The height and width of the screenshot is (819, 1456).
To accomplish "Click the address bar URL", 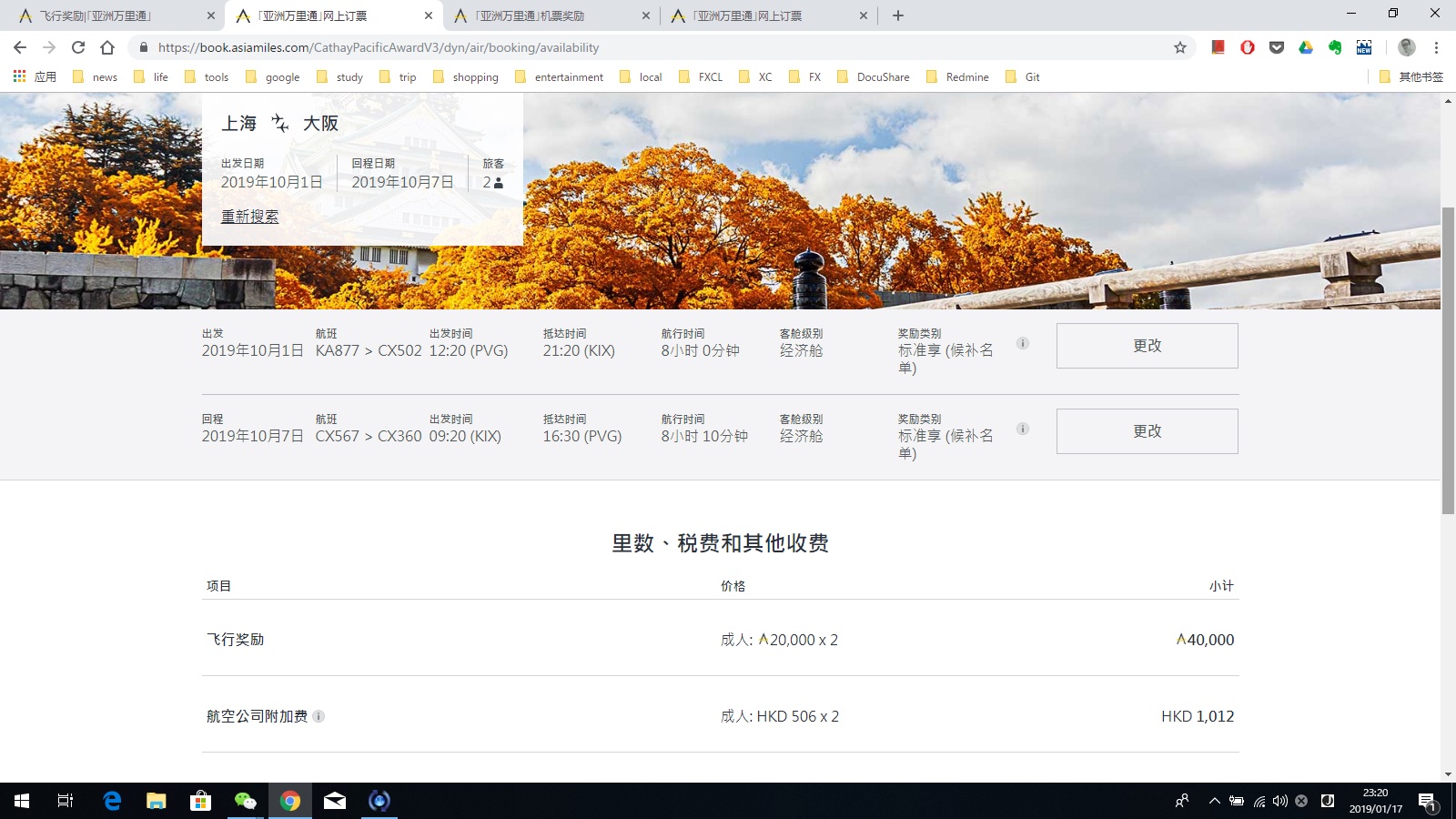I will point(378,47).
